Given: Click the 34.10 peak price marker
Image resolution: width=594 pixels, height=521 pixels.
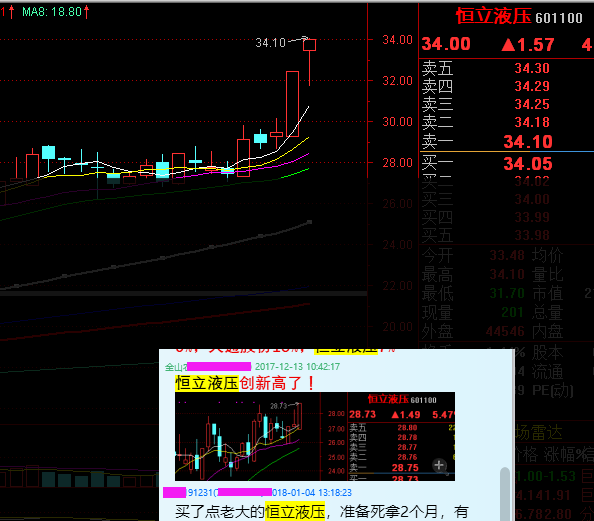Looking at the screenshot, I should 270,42.
